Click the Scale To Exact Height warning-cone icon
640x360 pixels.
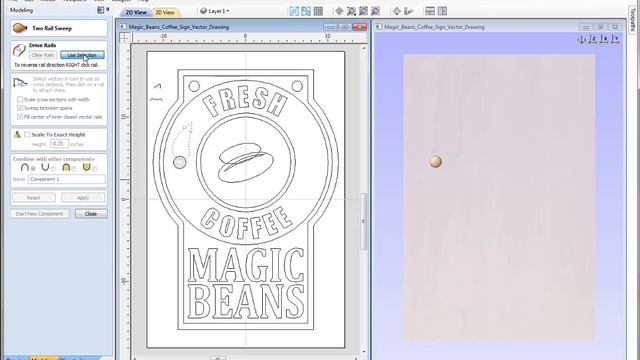17,134
